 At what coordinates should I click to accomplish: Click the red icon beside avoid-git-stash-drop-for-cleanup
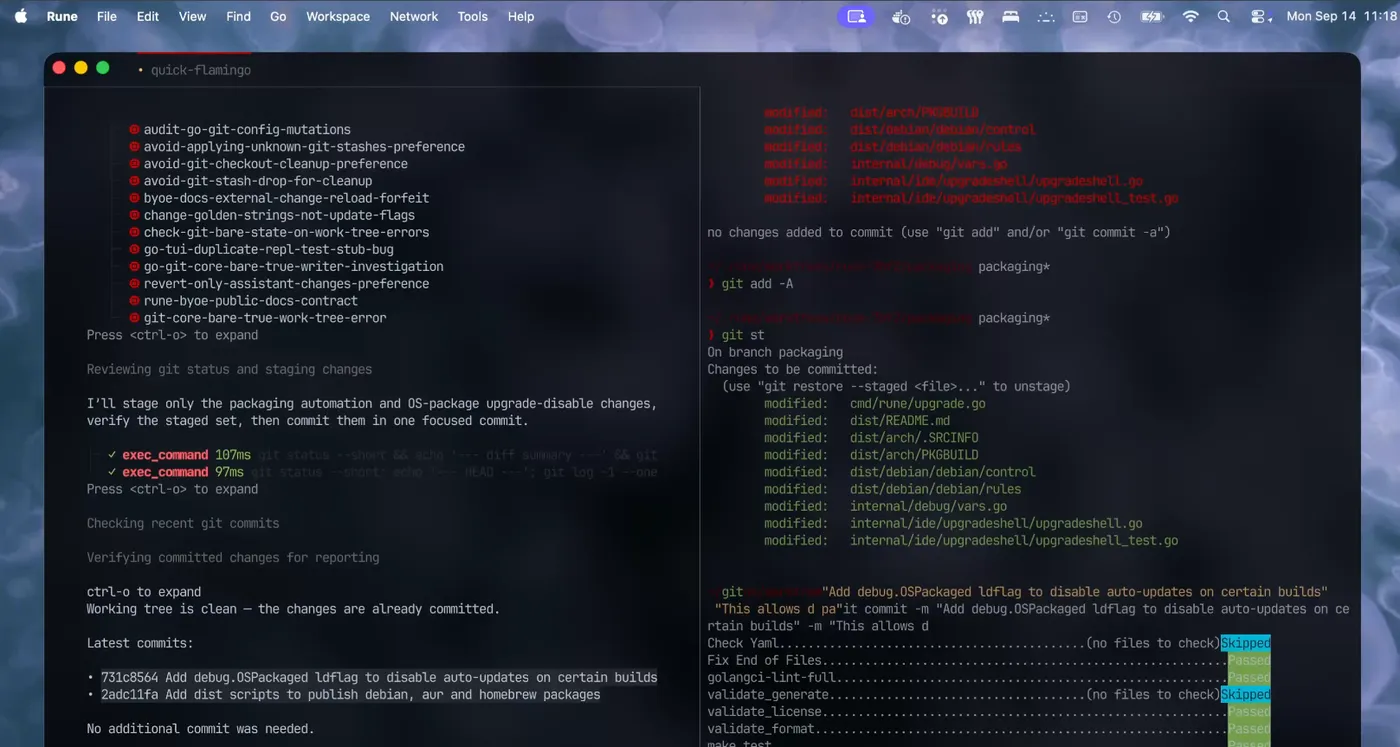pos(134,181)
